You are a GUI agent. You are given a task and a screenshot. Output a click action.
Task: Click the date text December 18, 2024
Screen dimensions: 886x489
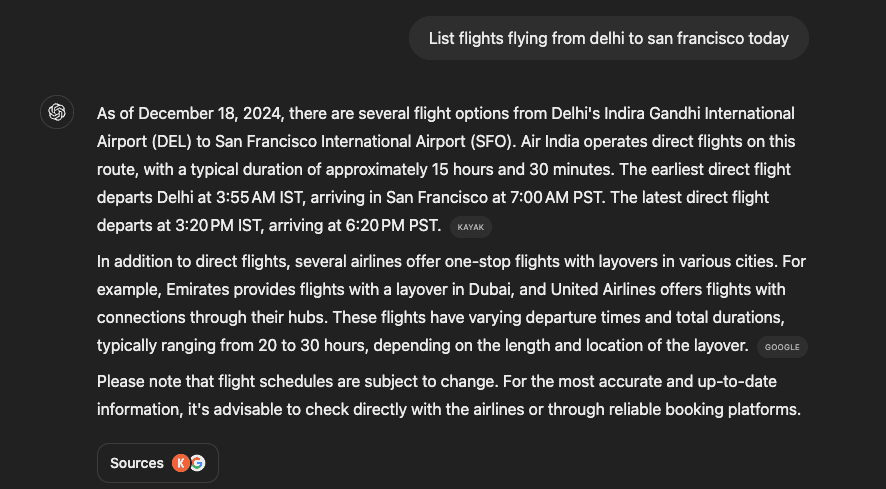point(210,114)
